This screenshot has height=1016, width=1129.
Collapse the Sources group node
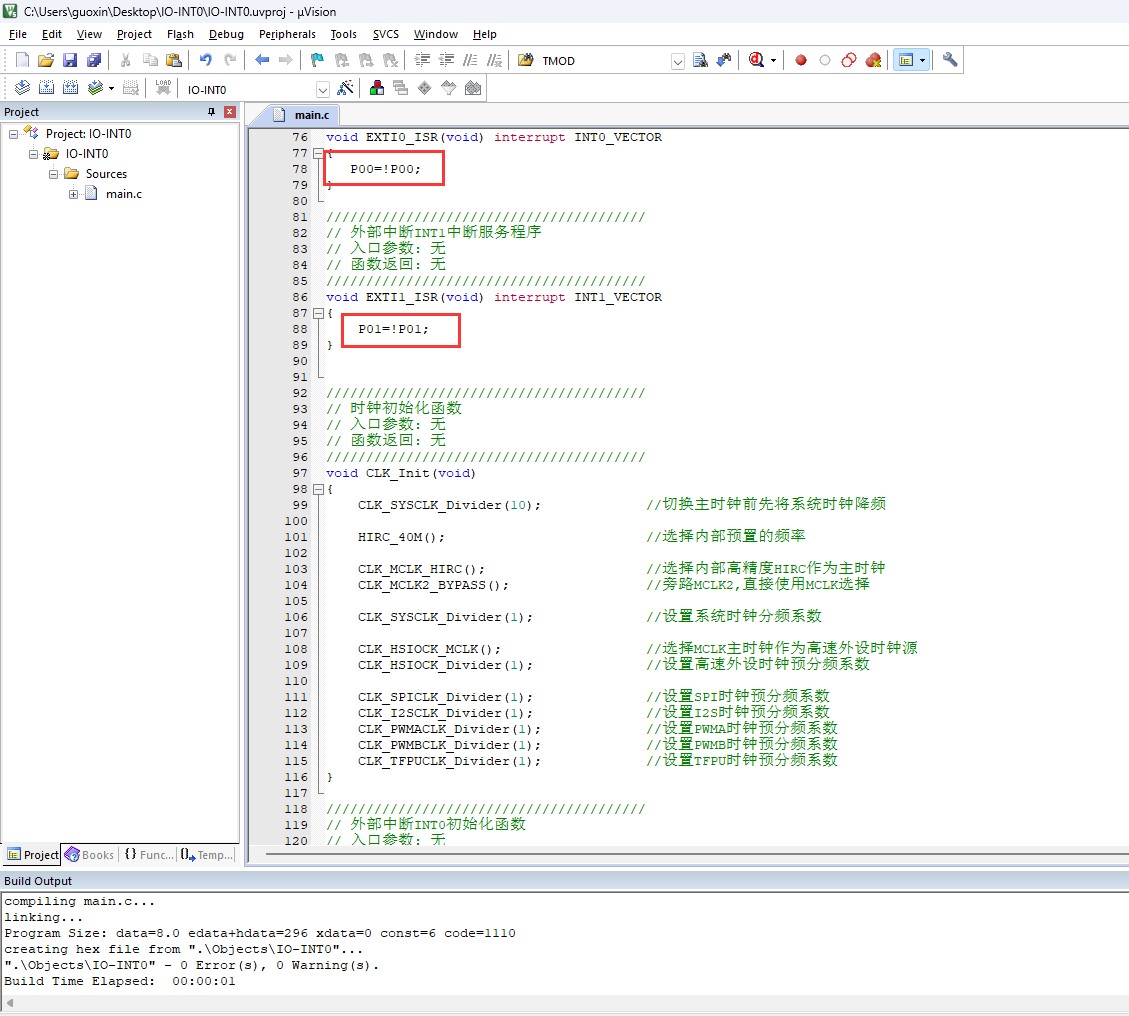[x=53, y=174]
